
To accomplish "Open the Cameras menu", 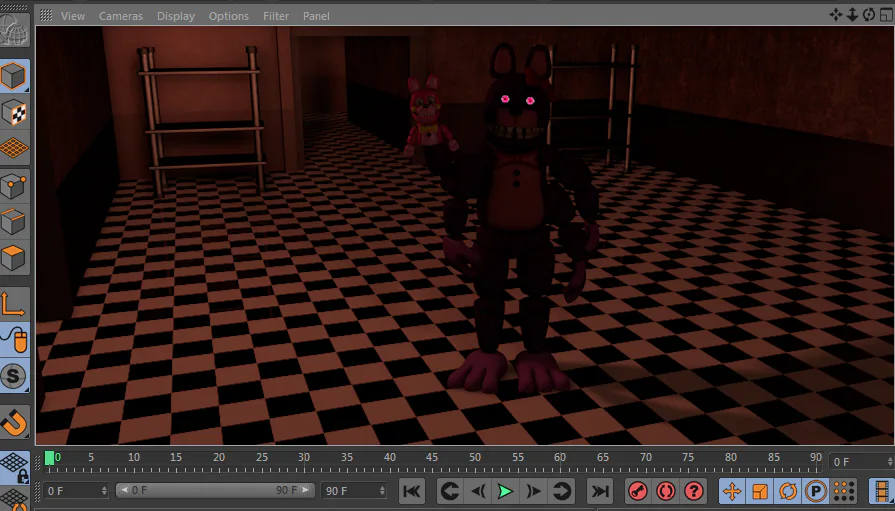I will pos(120,16).
